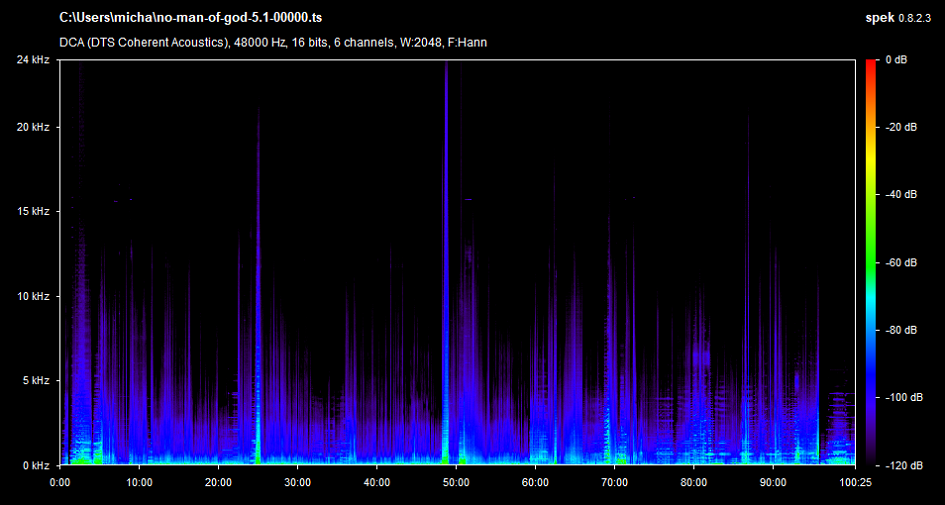This screenshot has width=945, height=505.
Task: Select the 20 kHz frequency axis label
Action: [x=33, y=128]
